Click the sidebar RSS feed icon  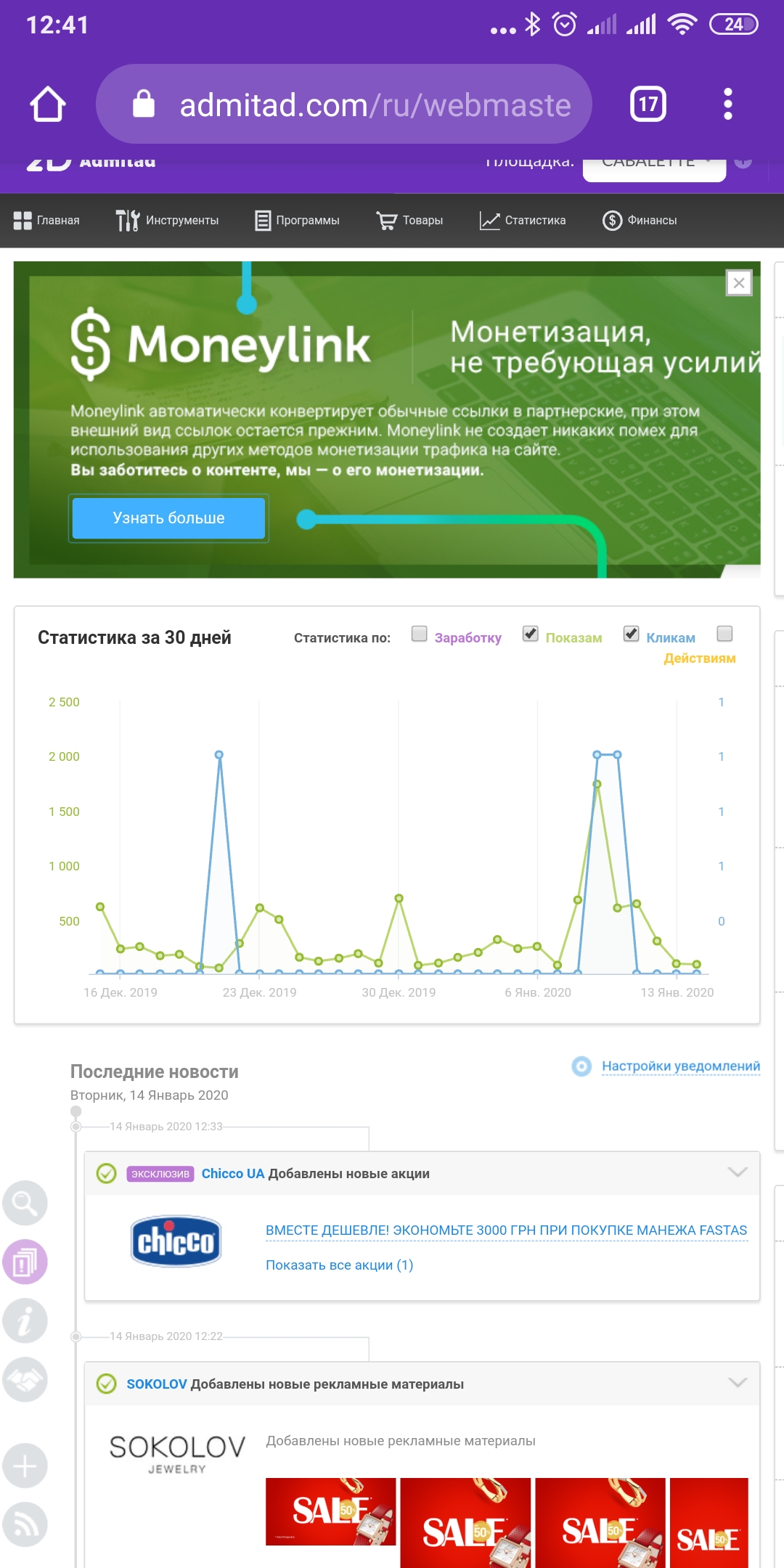coord(25,1524)
